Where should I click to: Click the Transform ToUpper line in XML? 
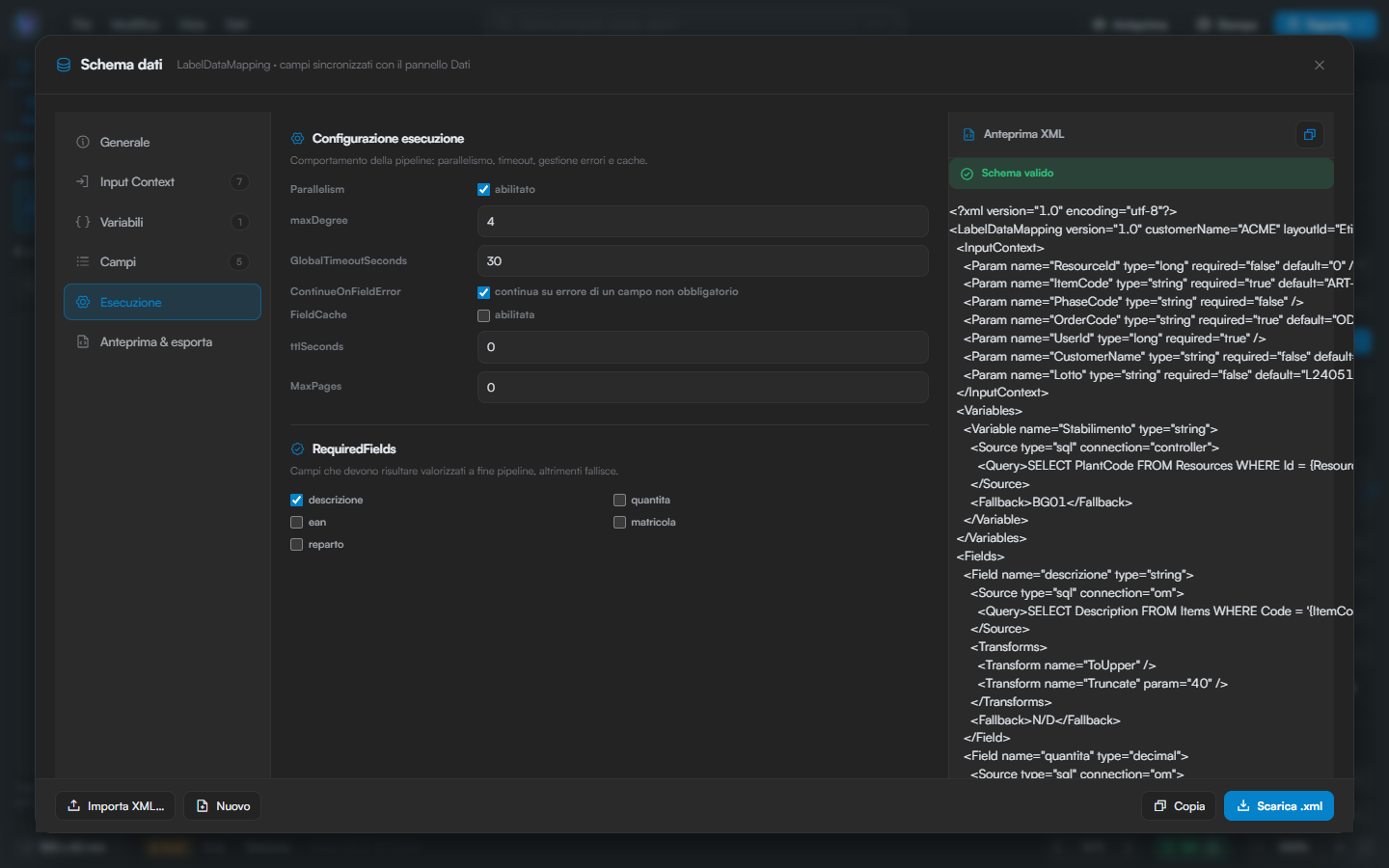[1067, 665]
